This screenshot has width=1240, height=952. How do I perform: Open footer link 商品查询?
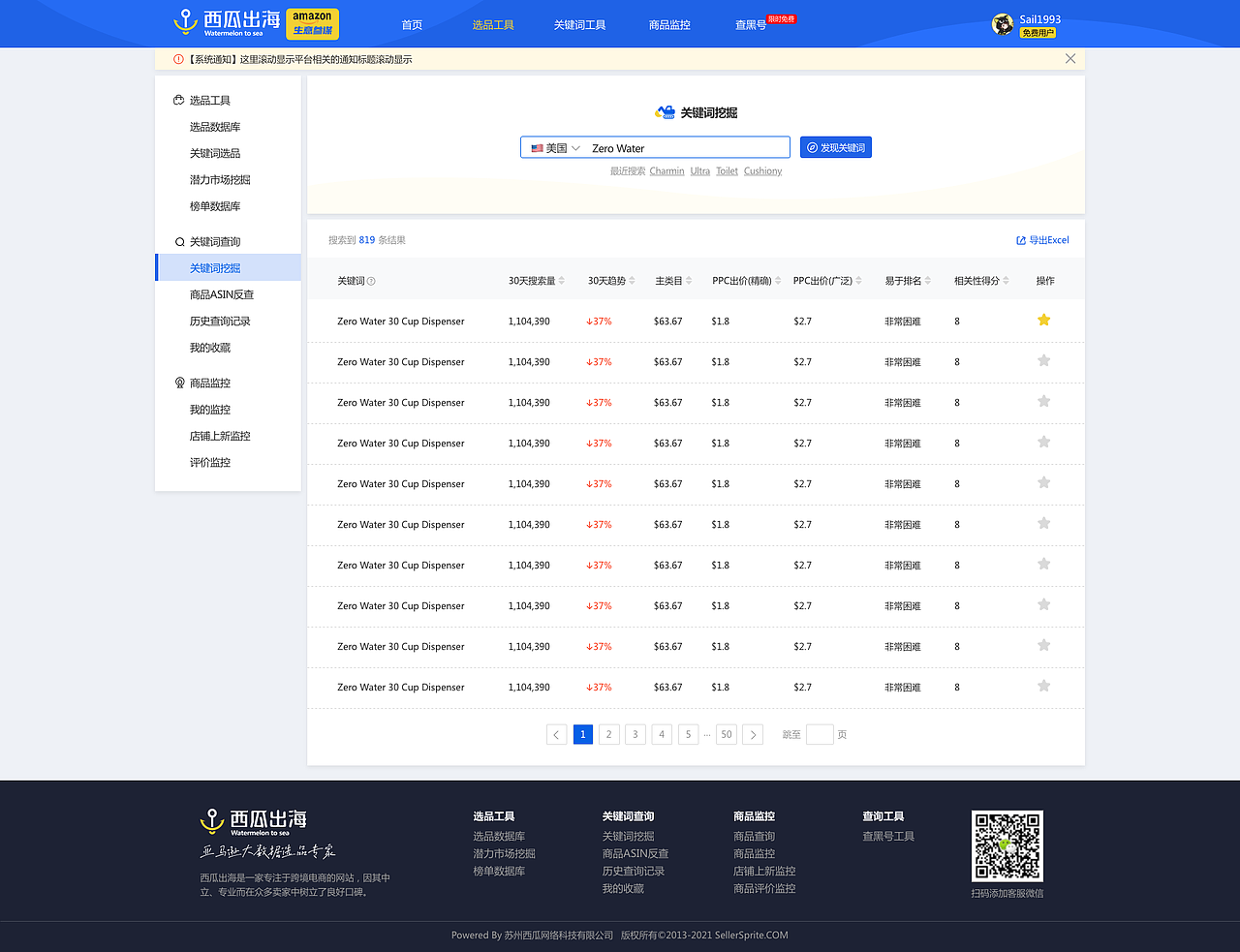pyautogui.click(x=754, y=837)
